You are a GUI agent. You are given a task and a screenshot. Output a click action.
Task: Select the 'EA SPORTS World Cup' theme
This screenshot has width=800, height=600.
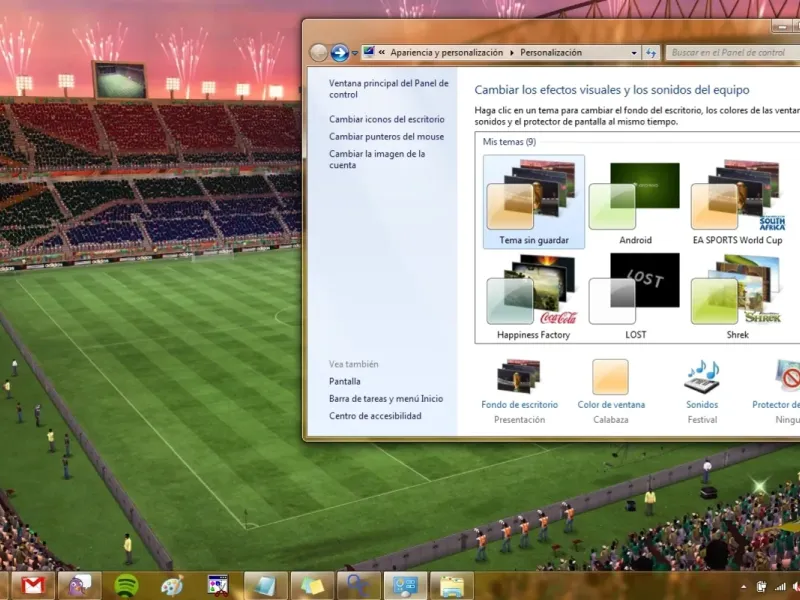click(737, 202)
